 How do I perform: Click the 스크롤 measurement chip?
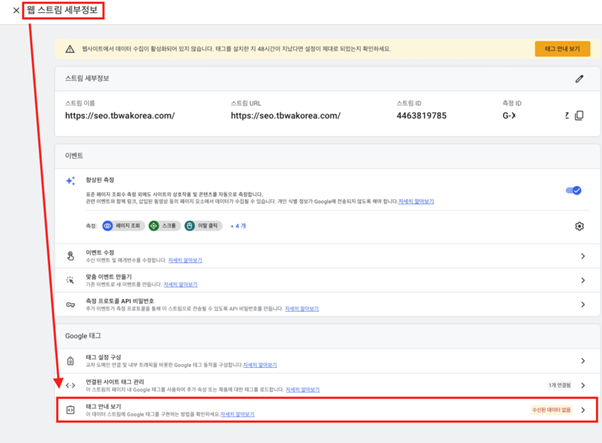[x=165, y=226]
